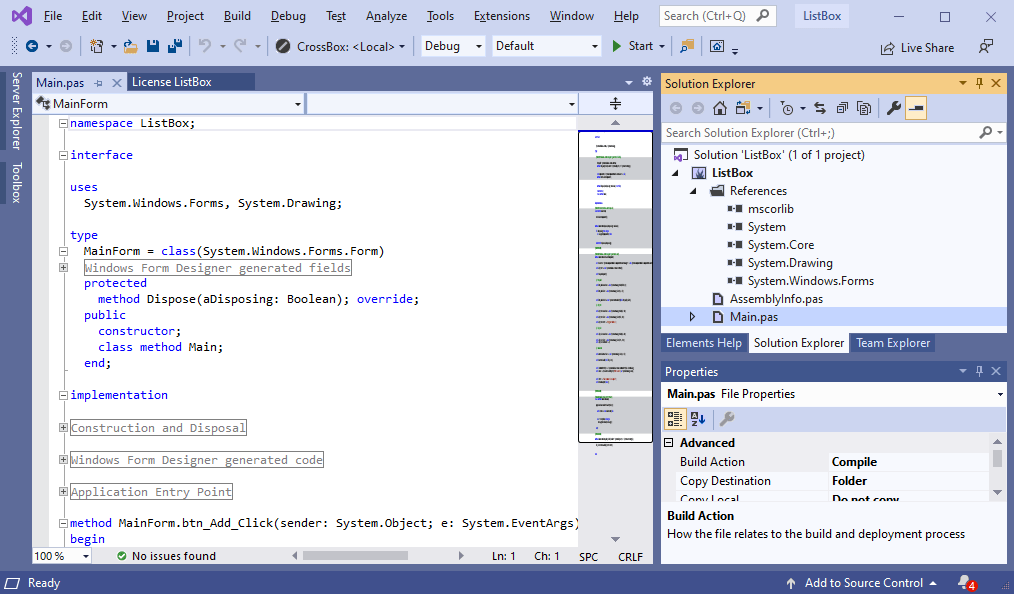Collapse the Advanced property category
Screen dimensions: 1014x594
point(669,443)
